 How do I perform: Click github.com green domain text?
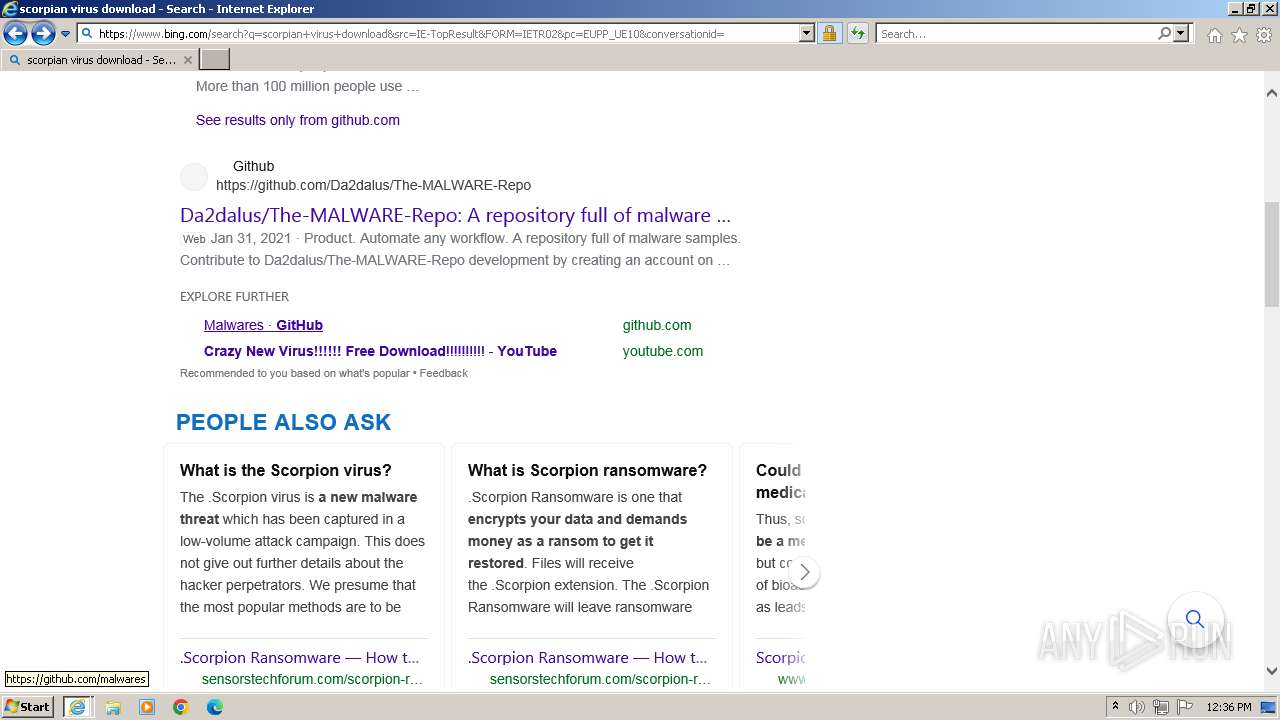coord(657,325)
